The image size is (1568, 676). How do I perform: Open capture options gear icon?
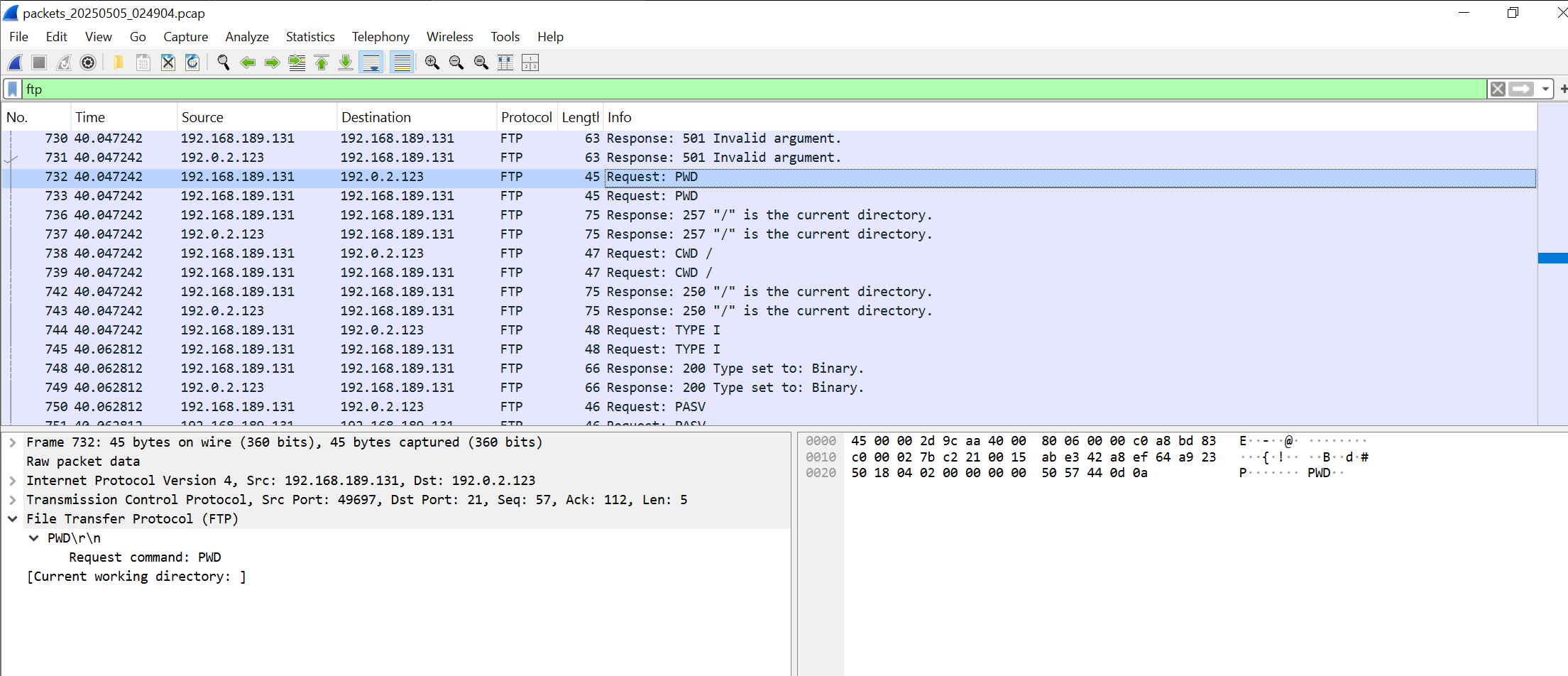pyautogui.click(x=88, y=62)
